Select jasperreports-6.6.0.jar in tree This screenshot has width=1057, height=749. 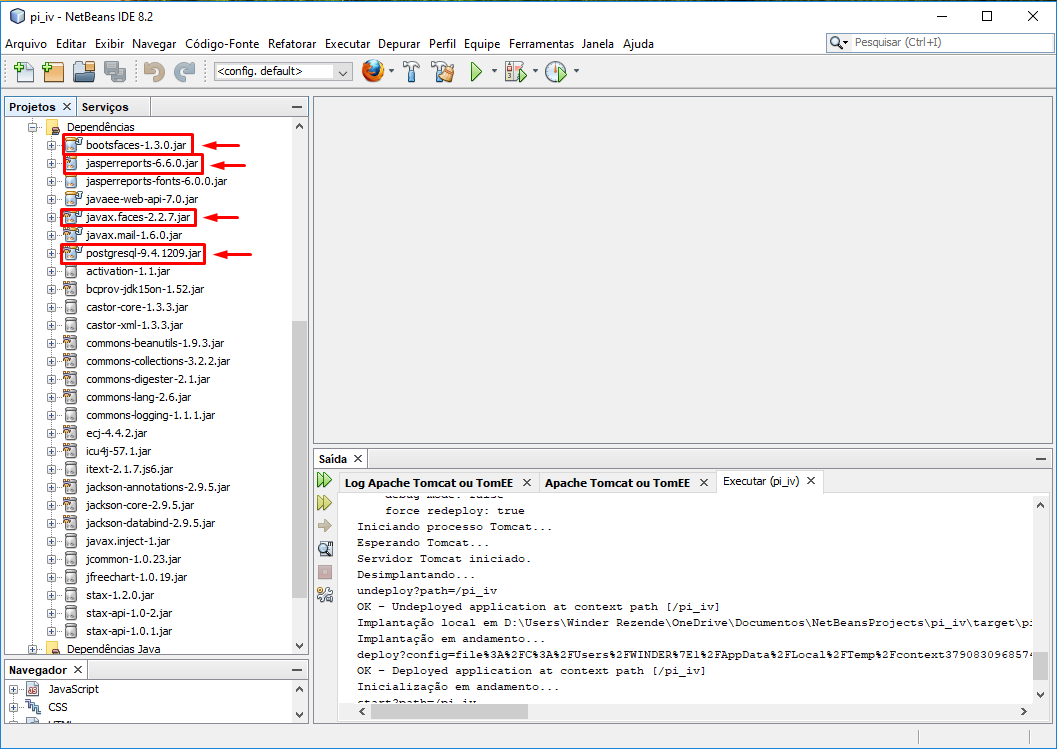pos(142,163)
